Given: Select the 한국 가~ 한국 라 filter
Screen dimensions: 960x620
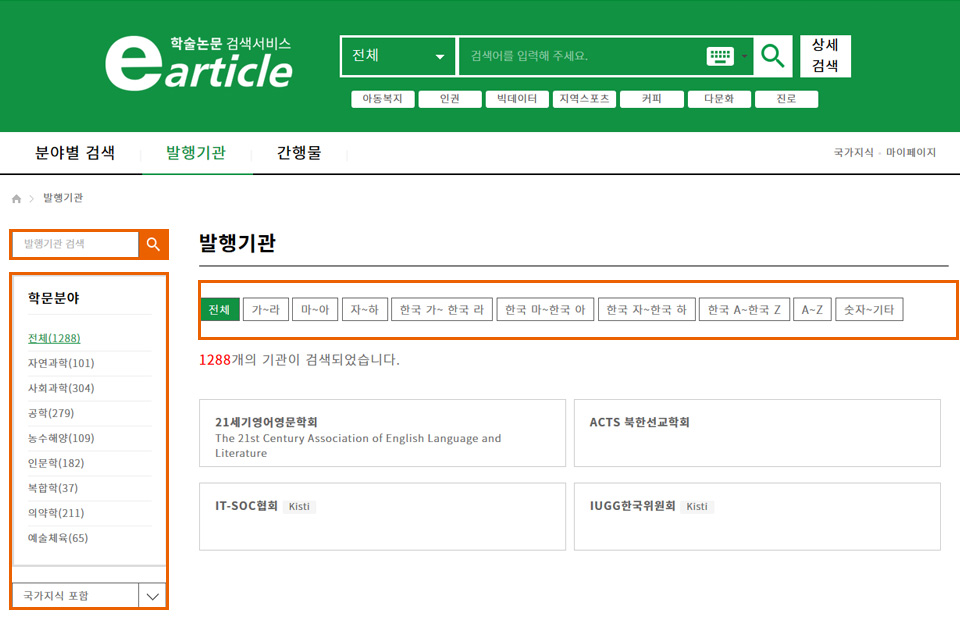Looking at the screenshot, I should 442,310.
